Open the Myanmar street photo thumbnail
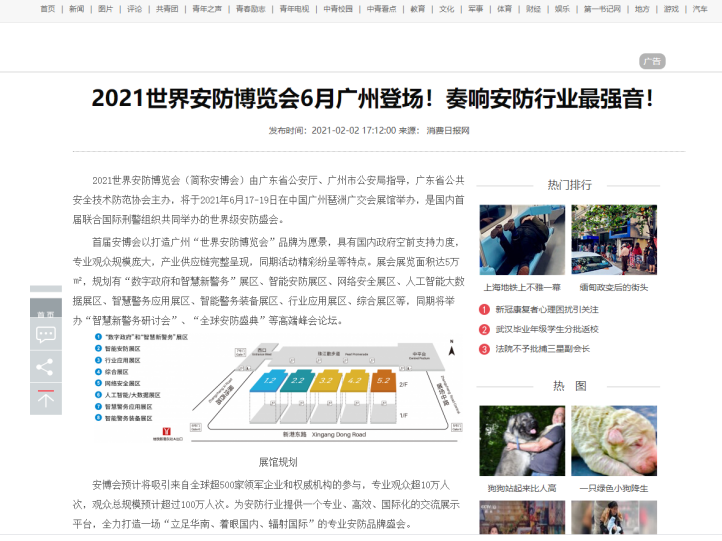The width and height of the screenshot is (722, 541). pyautogui.click(x=614, y=240)
